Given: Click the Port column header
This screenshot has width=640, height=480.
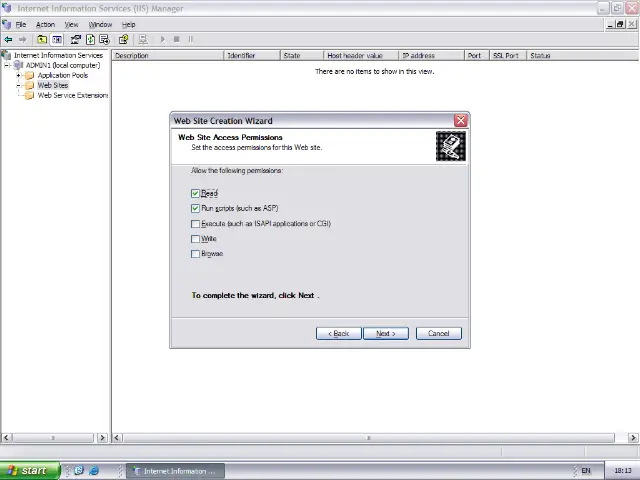Looking at the screenshot, I should (477, 56).
